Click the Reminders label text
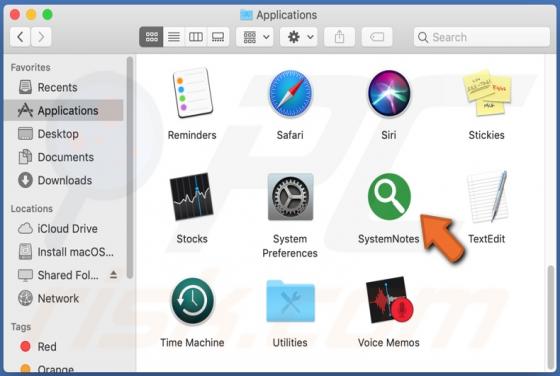The width and height of the screenshot is (560, 376). pyautogui.click(x=192, y=135)
